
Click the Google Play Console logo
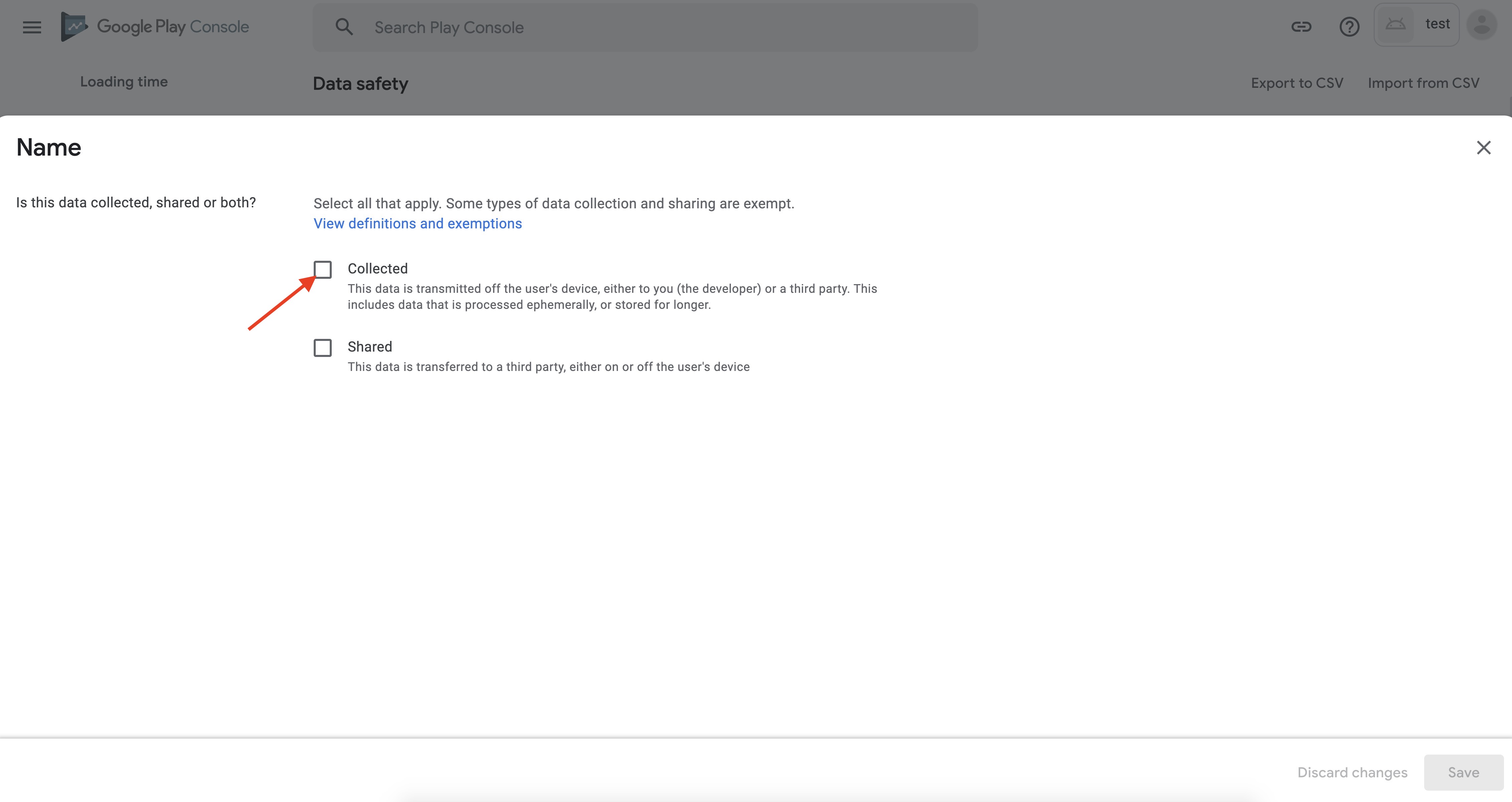[x=155, y=26]
